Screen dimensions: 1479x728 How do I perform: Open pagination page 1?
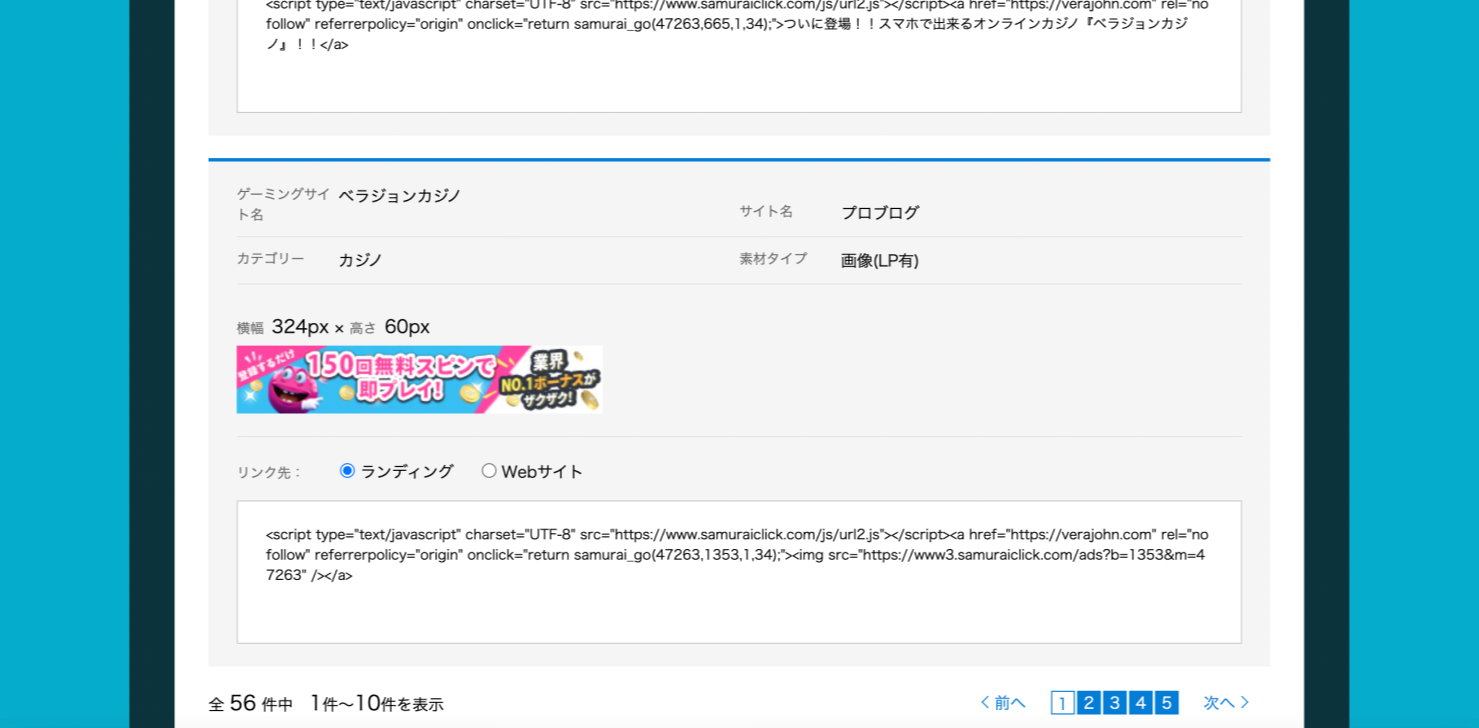point(1062,703)
